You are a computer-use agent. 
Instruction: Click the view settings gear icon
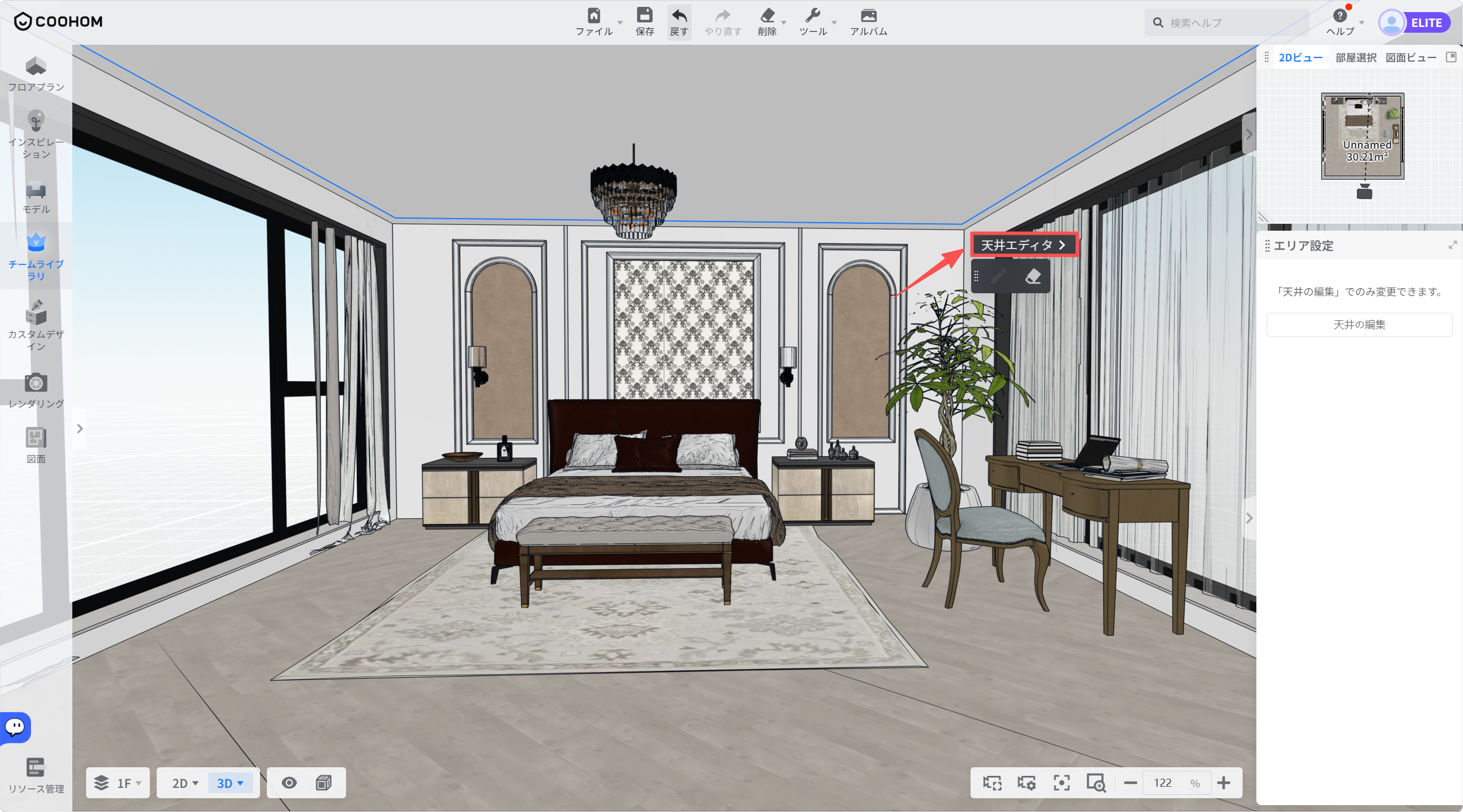(x=1026, y=783)
